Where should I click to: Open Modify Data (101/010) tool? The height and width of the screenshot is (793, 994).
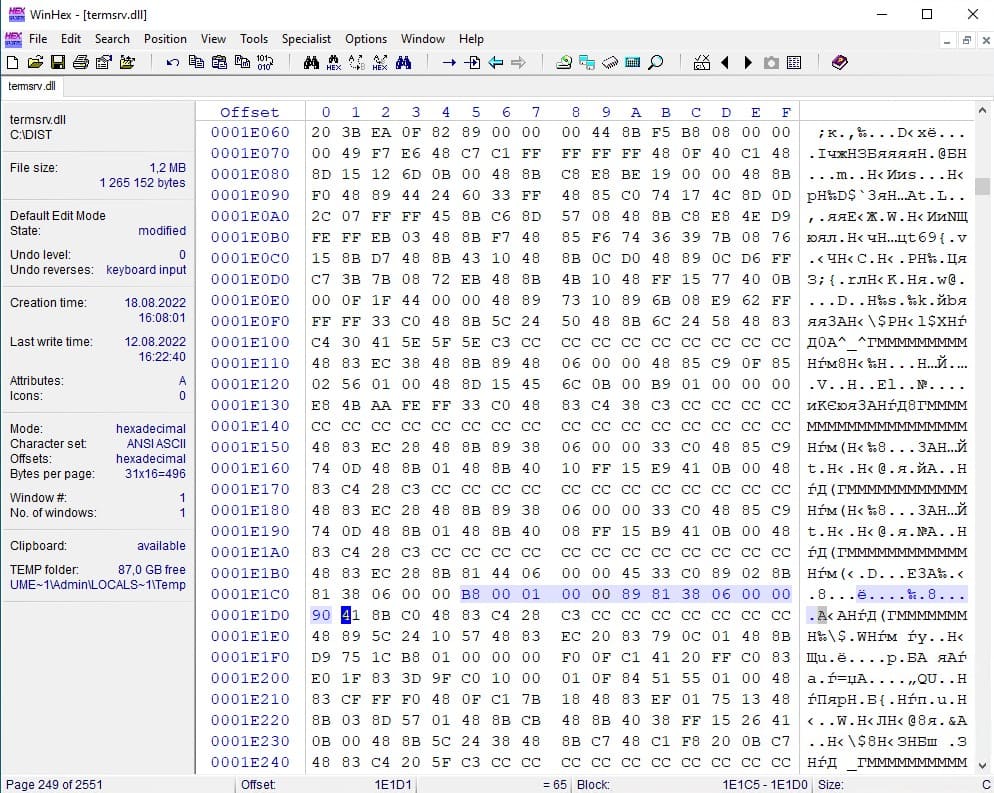click(265, 62)
